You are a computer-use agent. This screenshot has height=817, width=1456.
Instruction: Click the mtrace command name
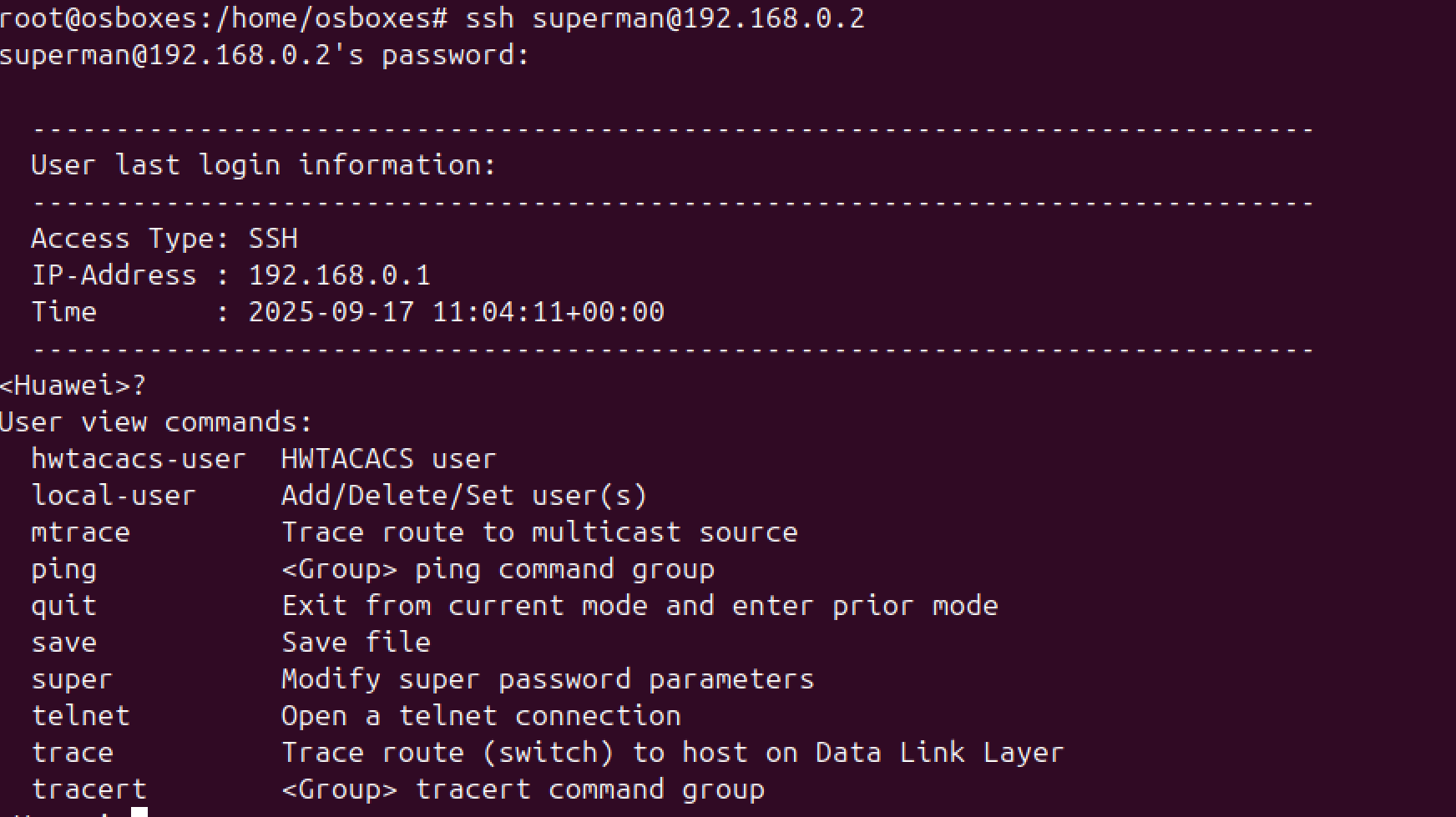click(80, 532)
